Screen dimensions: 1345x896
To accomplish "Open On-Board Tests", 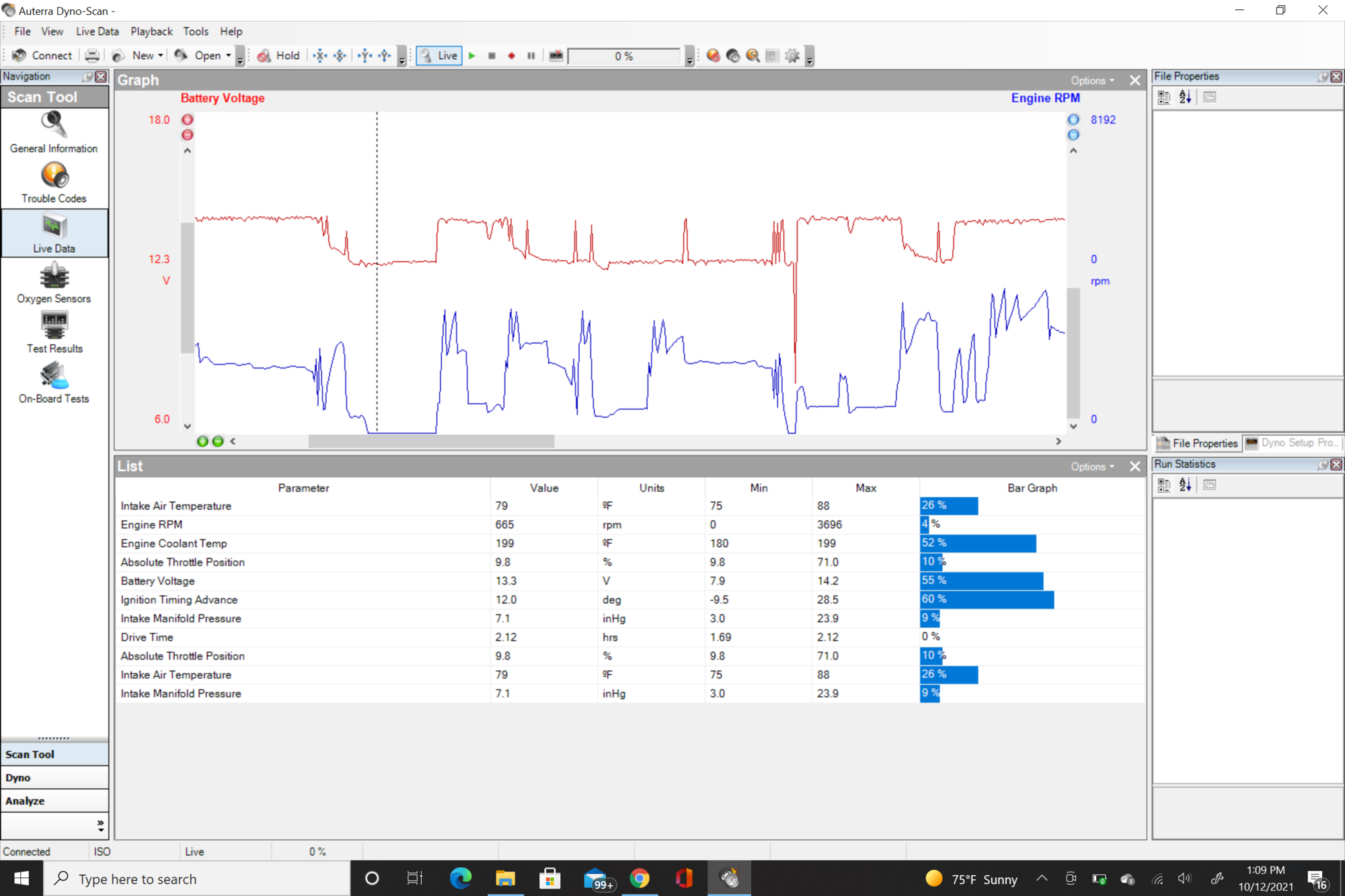I will pyautogui.click(x=54, y=383).
